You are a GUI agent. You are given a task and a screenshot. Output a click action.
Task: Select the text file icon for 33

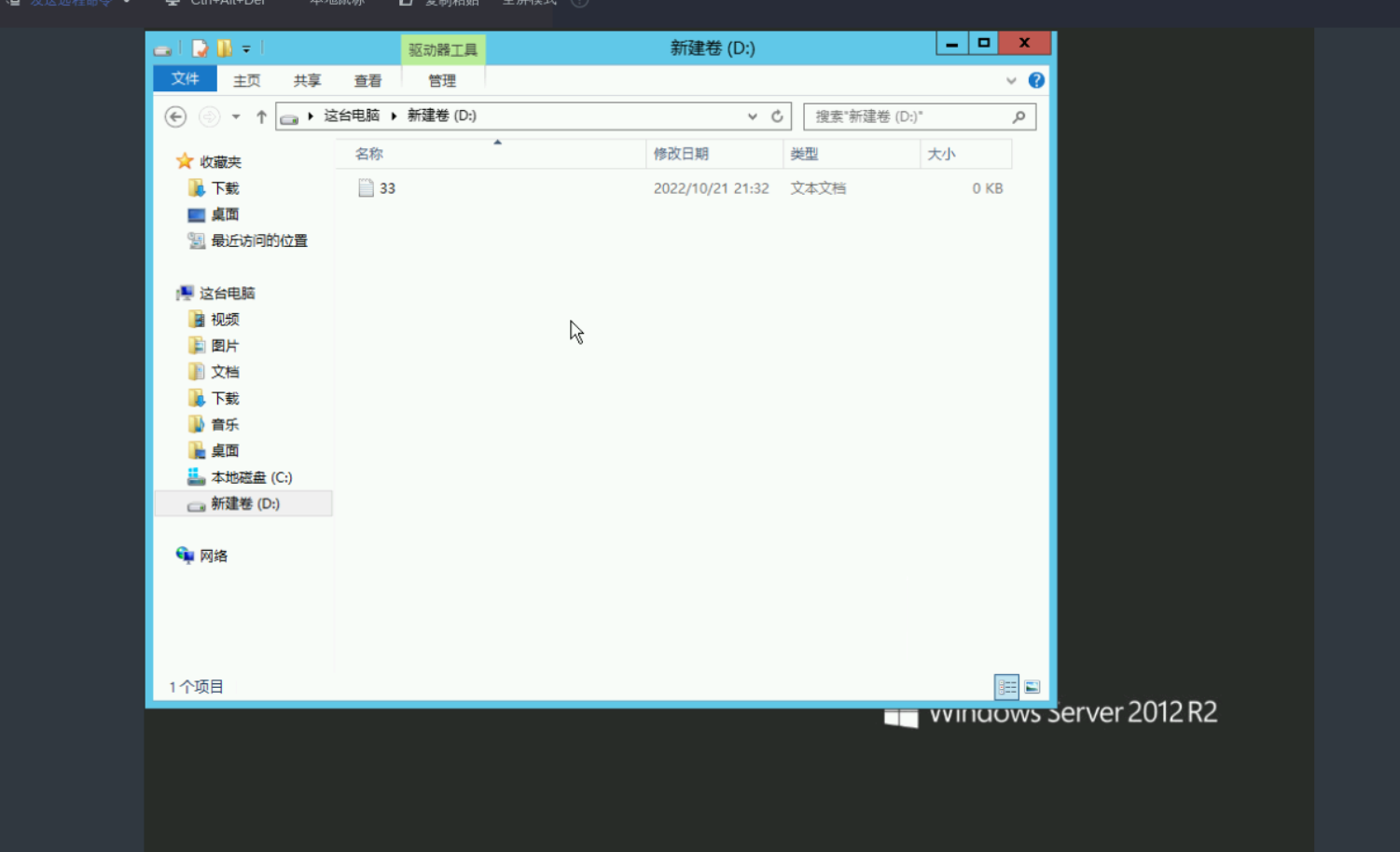366,188
